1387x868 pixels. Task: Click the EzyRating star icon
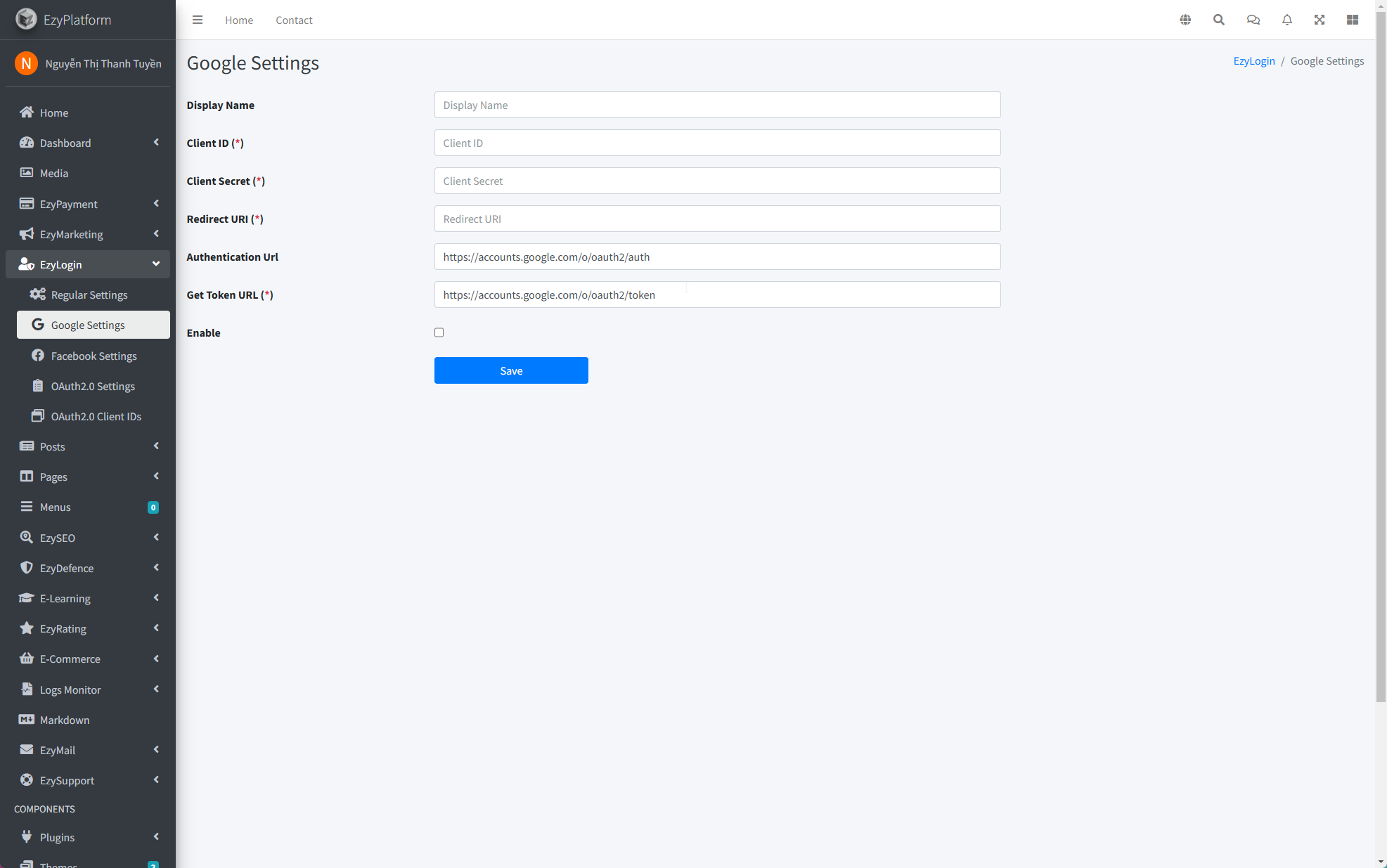[x=27, y=628]
